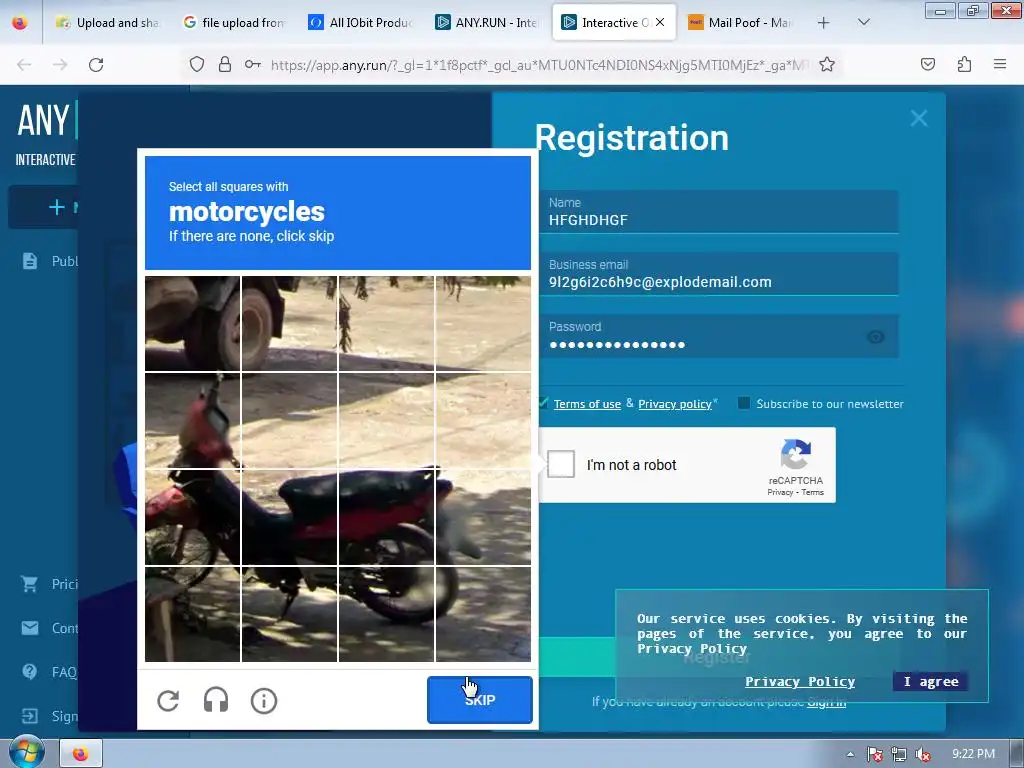1024x768 pixels.
Task: Open the Privacy policy link in form
Action: point(675,404)
